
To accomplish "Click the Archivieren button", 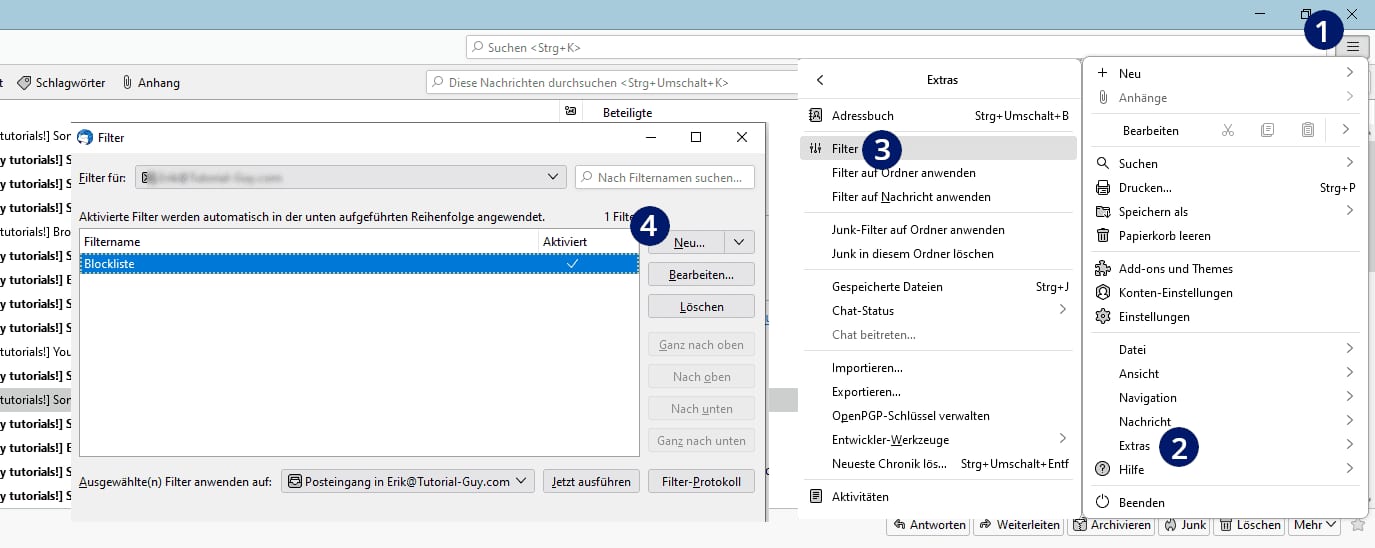I will coord(1110,524).
